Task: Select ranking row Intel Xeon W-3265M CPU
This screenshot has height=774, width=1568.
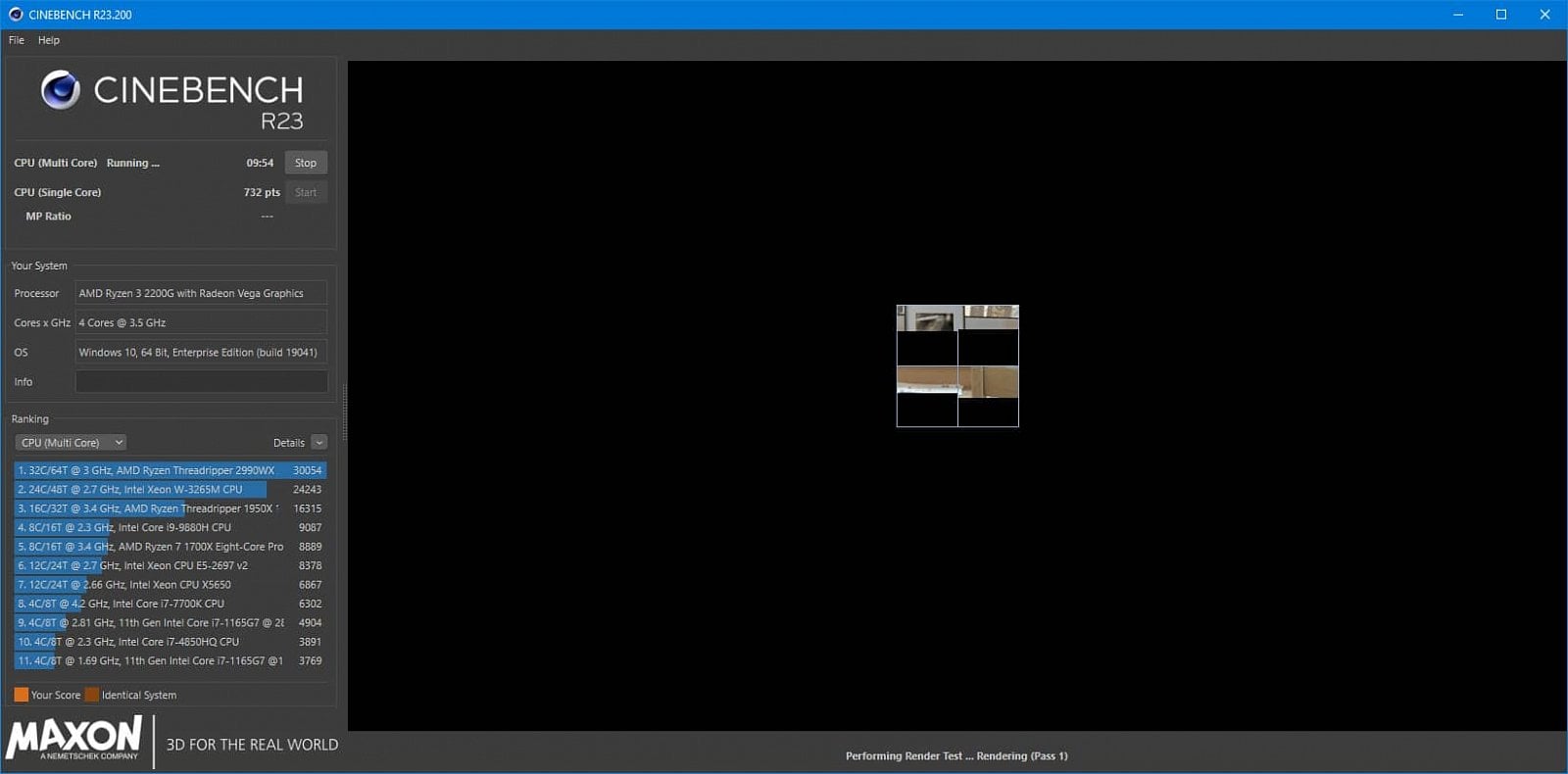Action: point(170,489)
